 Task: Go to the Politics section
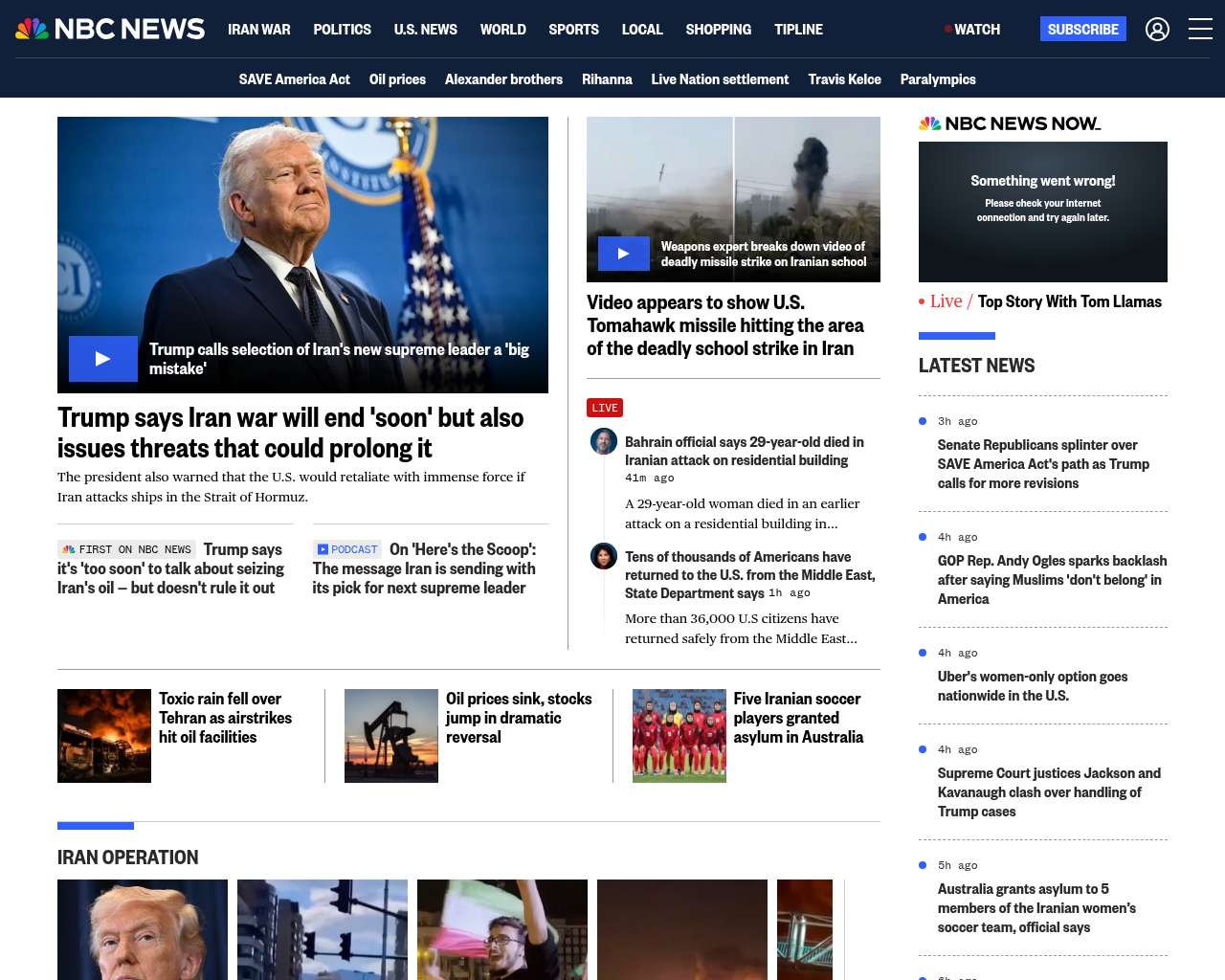(x=342, y=30)
